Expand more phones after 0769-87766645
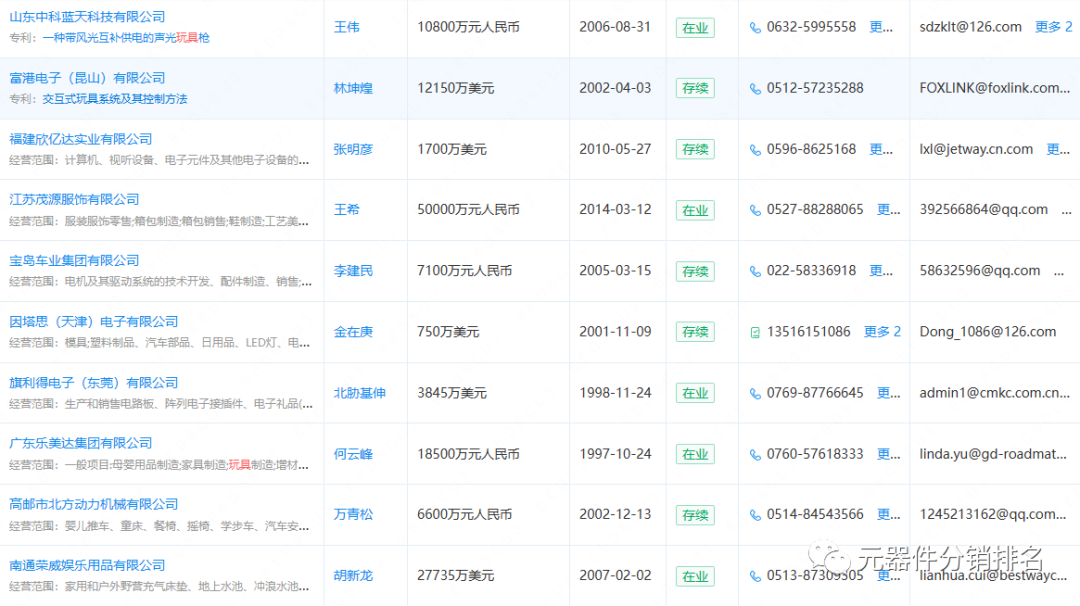Viewport: 1080px width, 606px height. pyautogui.click(x=889, y=393)
